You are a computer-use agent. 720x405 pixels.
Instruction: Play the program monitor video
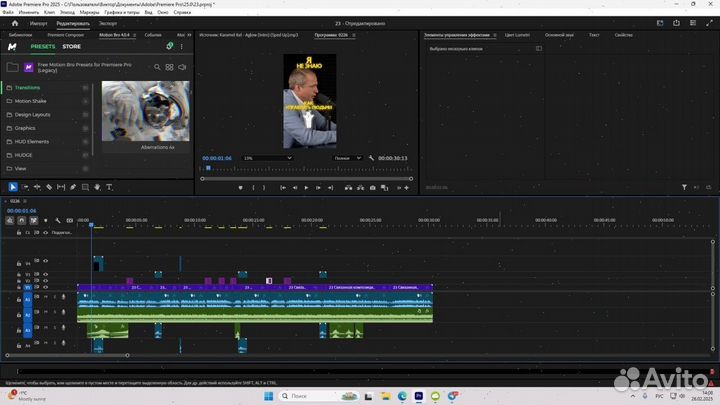306,188
